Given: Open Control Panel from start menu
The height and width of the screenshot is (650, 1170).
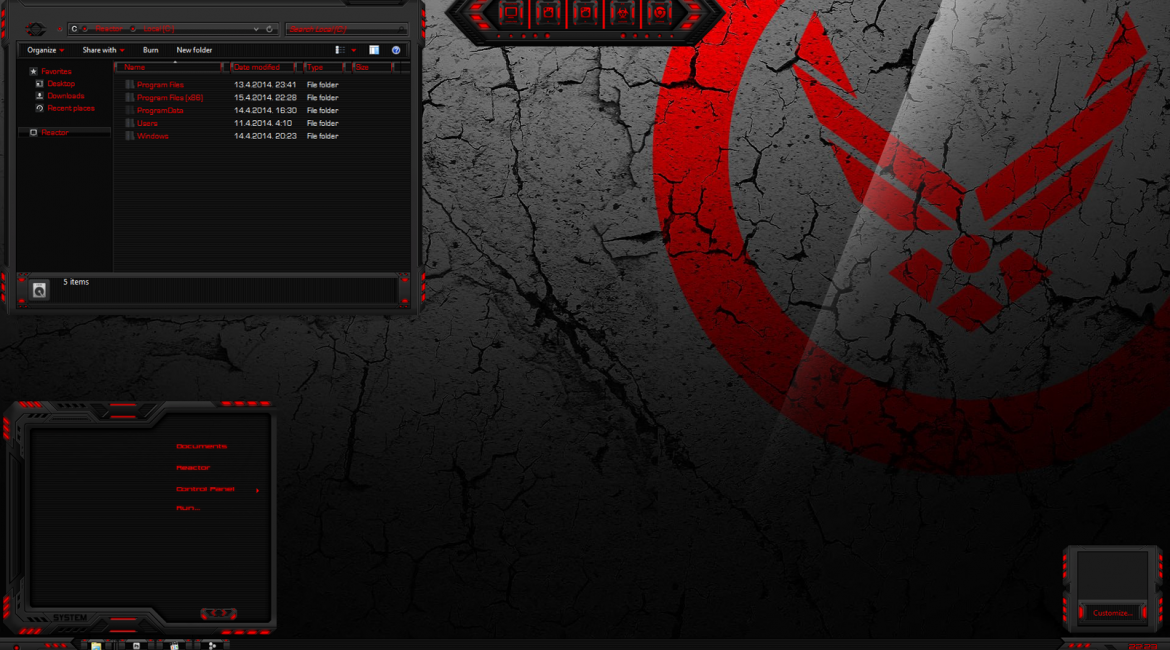Looking at the screenshot, I should click(x=205, y=489).
